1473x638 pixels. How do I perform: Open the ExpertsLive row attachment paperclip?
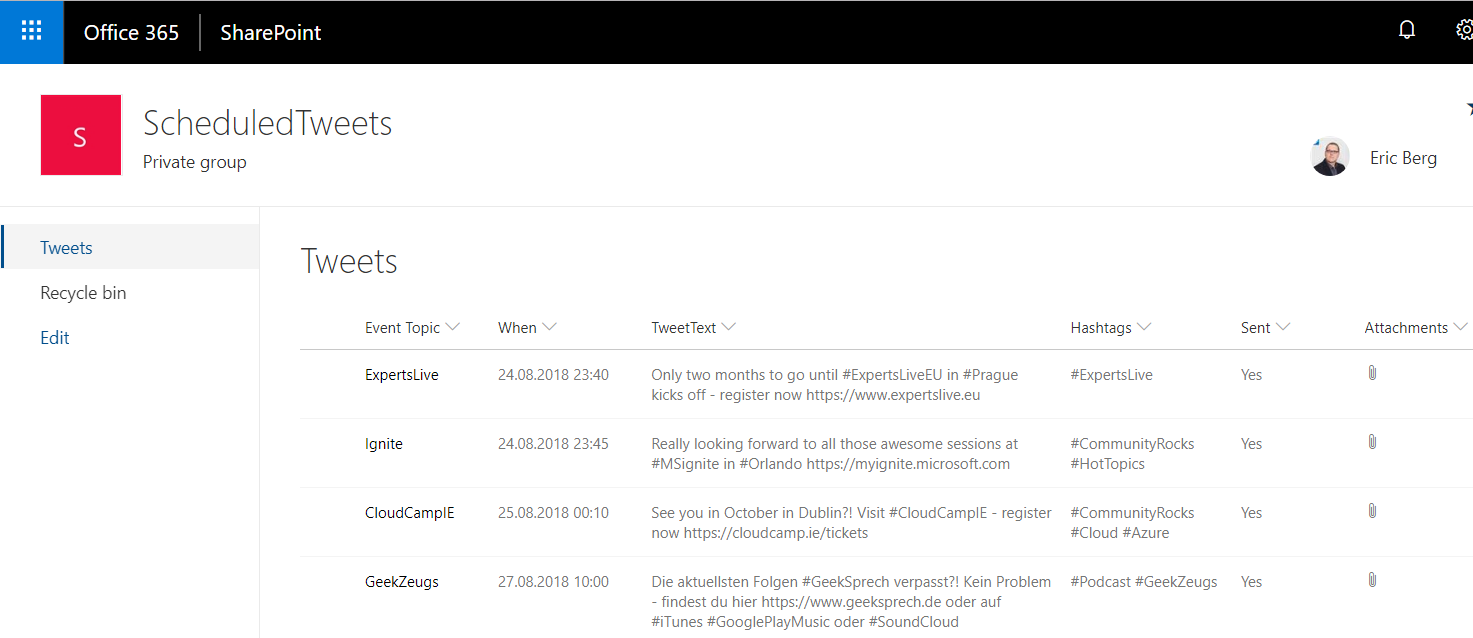(1372, 373)
